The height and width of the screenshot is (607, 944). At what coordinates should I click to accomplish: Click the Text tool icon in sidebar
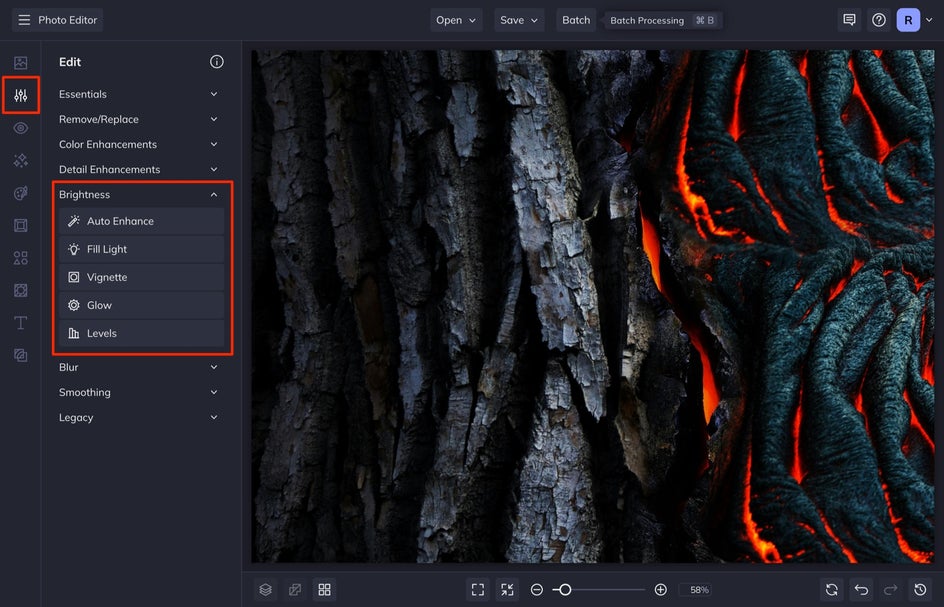[20, 323]
